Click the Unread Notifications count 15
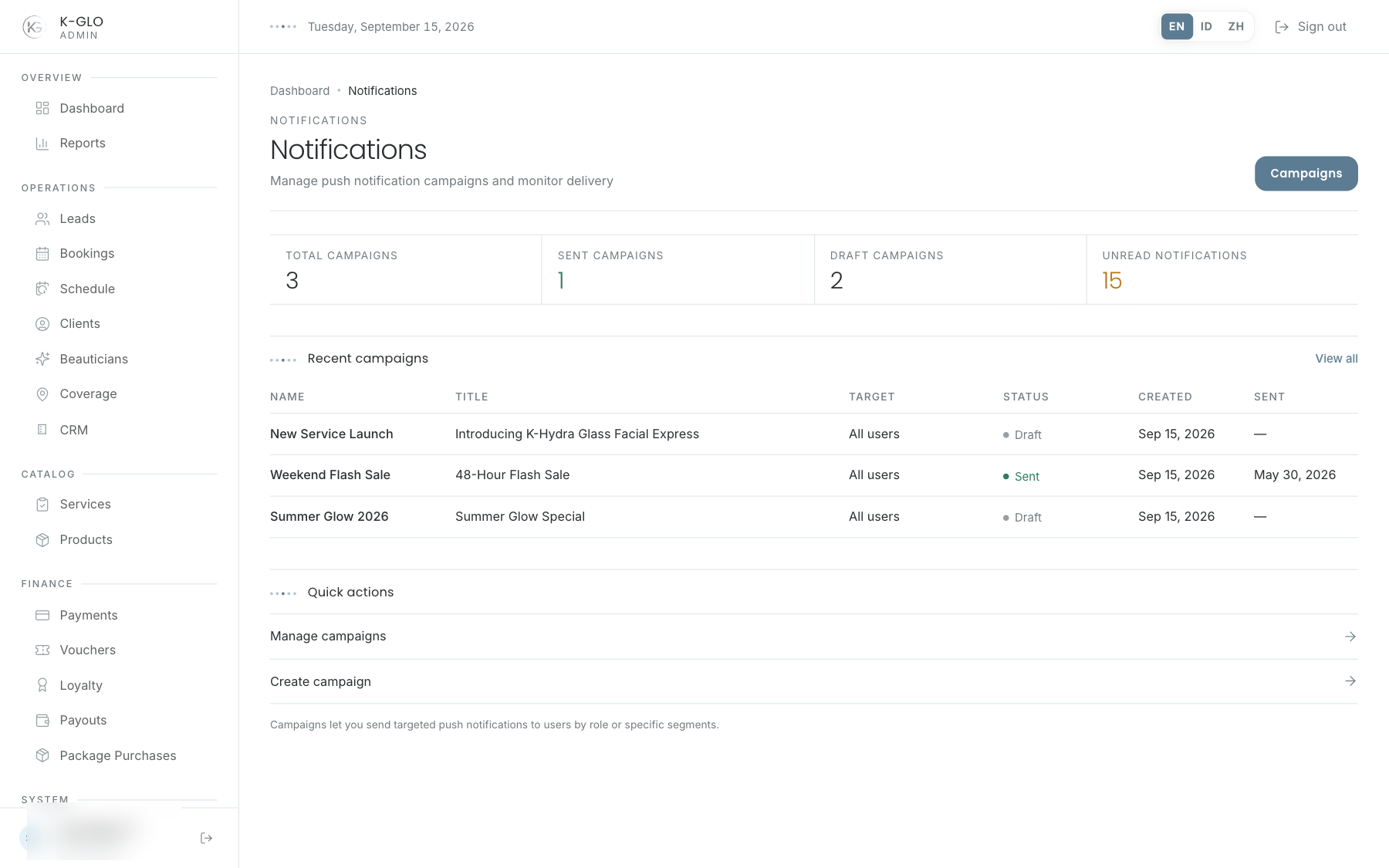Screen dimensions: 1389x868 click(x=1112, y=281)
